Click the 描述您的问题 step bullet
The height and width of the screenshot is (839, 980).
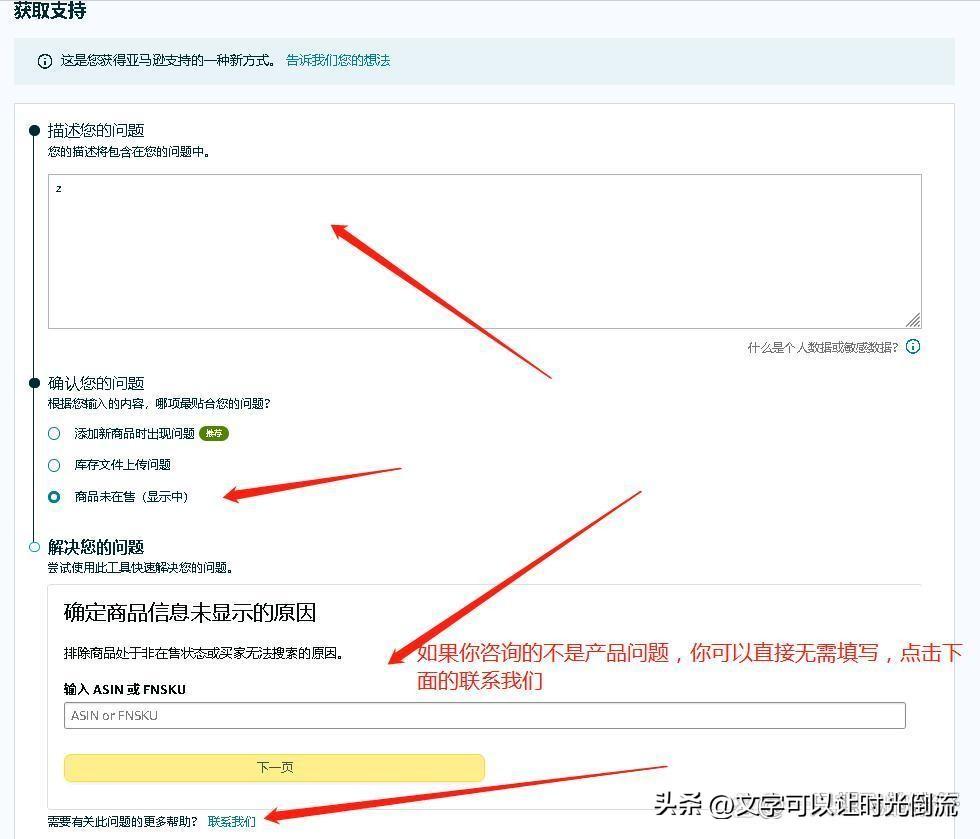tap(34, 130)
